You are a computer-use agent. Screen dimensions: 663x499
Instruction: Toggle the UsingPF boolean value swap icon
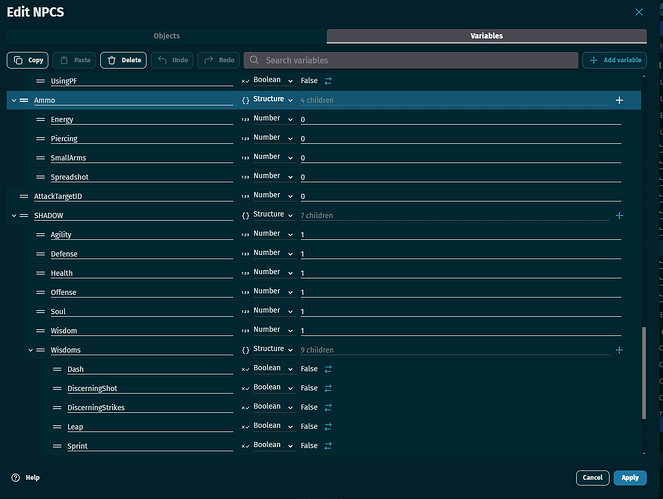(328, 80)
